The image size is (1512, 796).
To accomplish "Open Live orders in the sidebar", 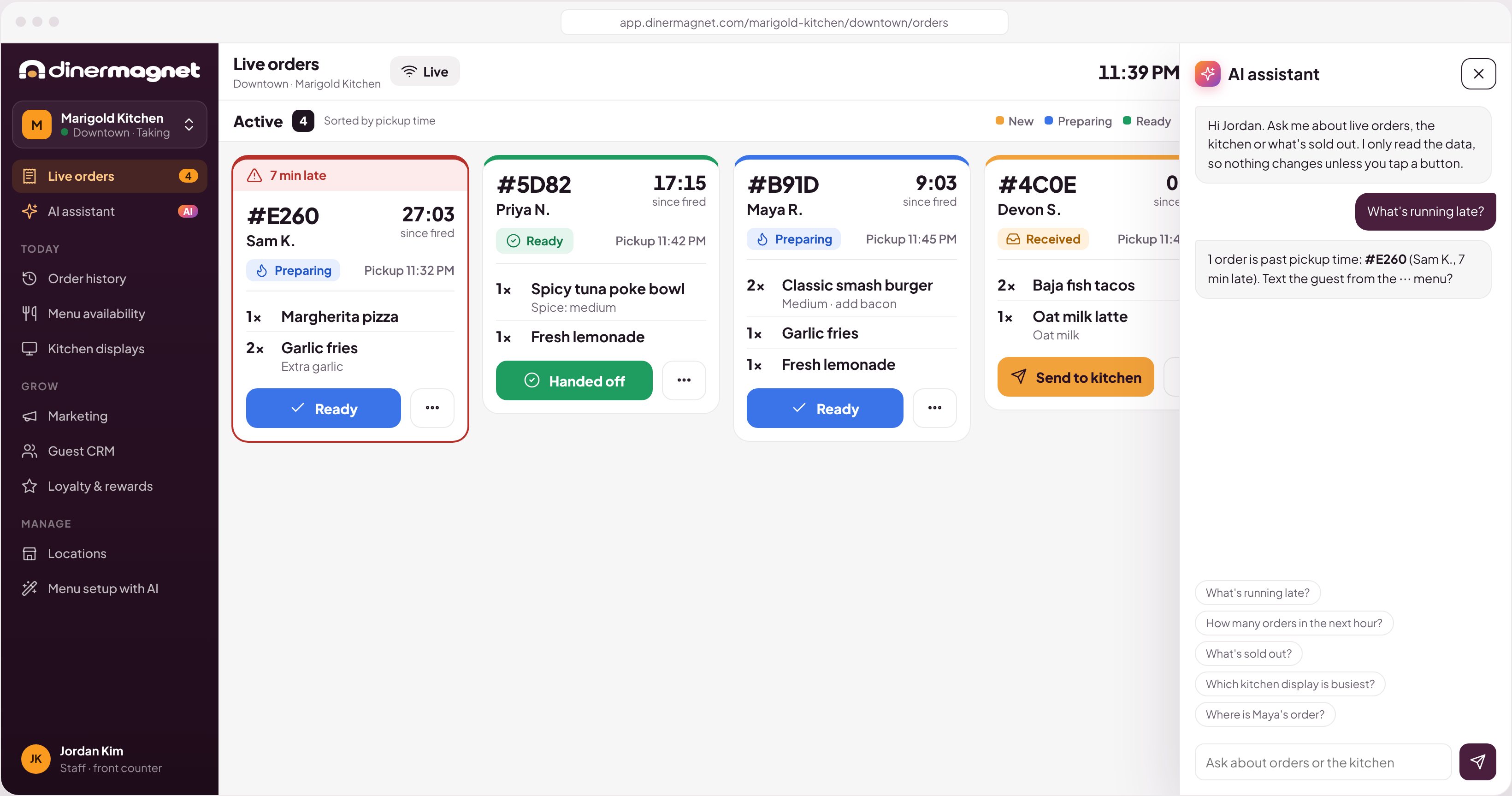I will [x=109, y=176].
